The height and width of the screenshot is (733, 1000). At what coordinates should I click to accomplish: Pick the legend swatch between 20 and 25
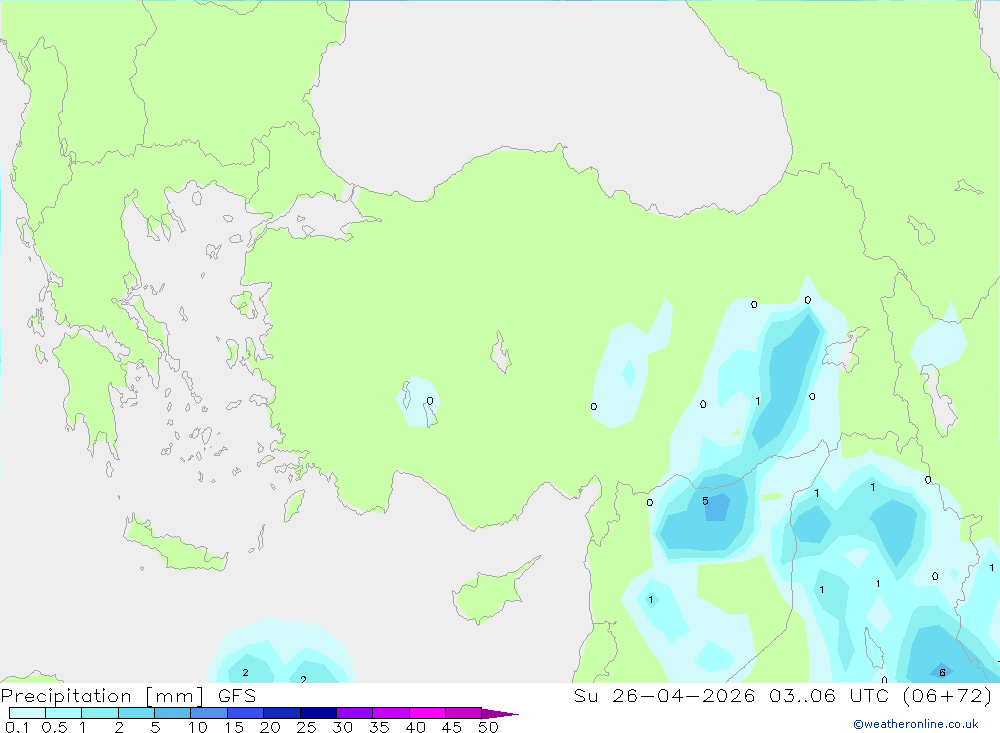tap(282, 713)
